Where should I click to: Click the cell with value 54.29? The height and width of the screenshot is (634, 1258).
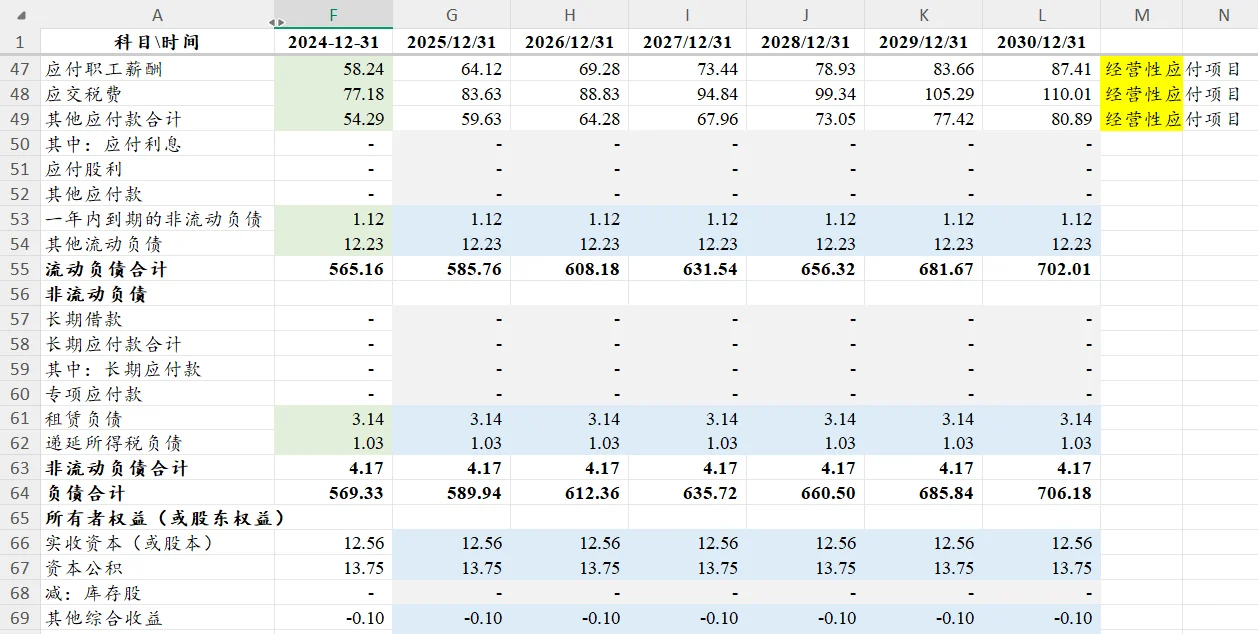[x=333, y=119]
